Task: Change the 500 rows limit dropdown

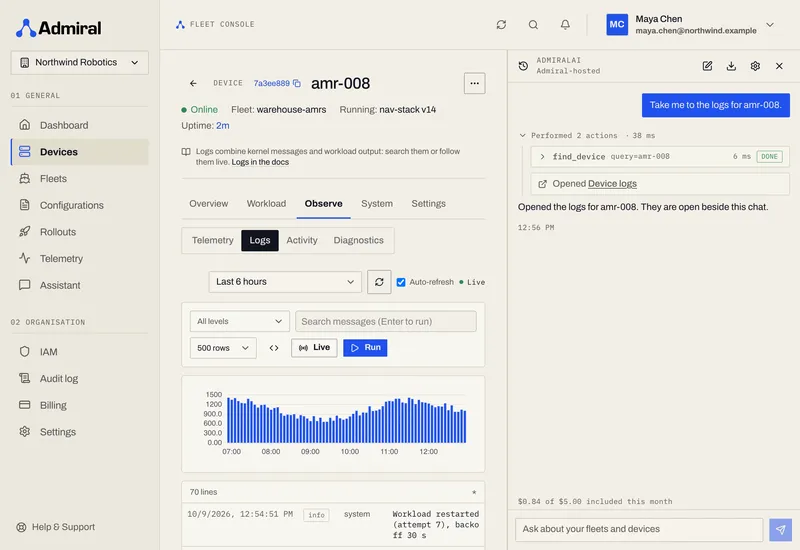Action: [x=223, y=348]
